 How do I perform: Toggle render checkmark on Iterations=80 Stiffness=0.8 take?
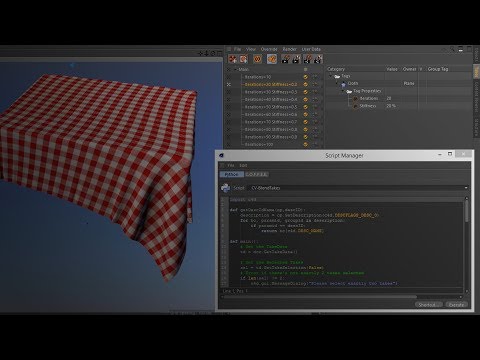coord(305,130)
